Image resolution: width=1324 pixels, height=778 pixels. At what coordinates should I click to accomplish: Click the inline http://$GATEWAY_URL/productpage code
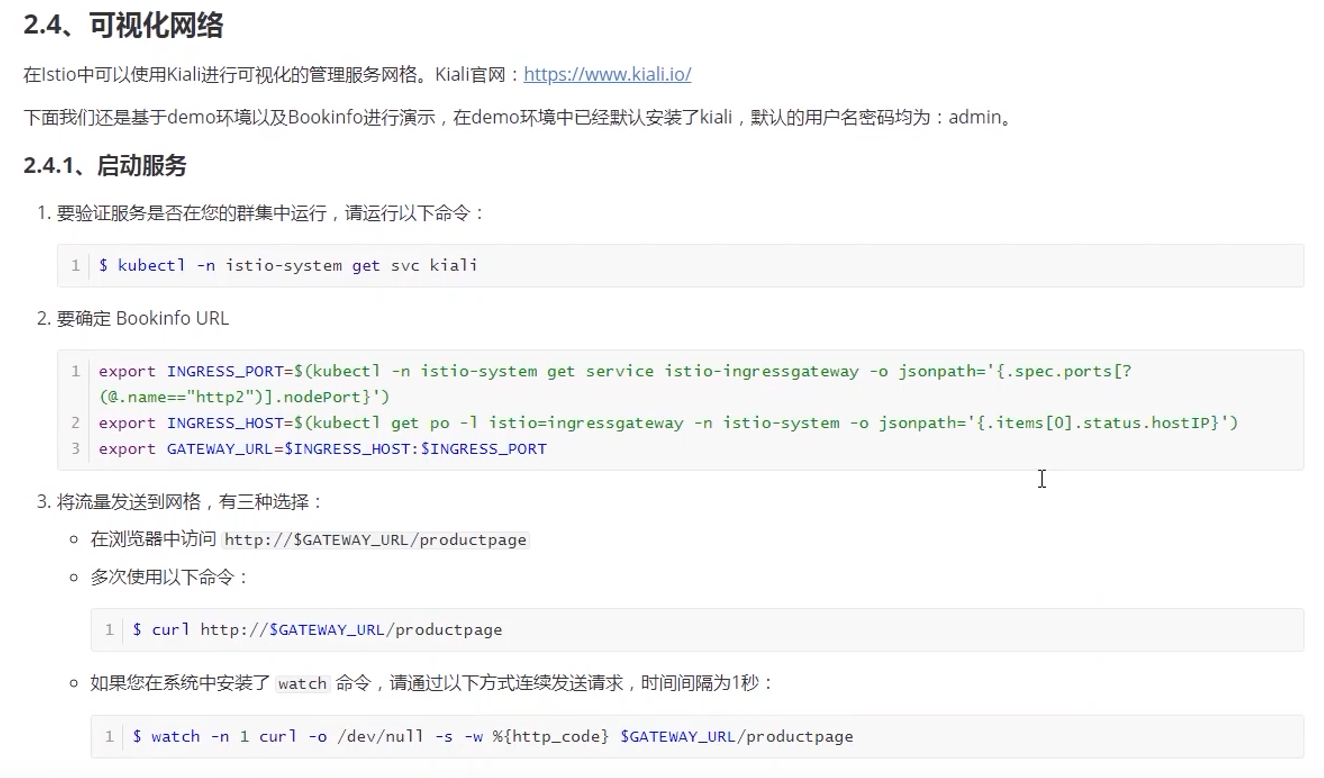pos(375,540)
